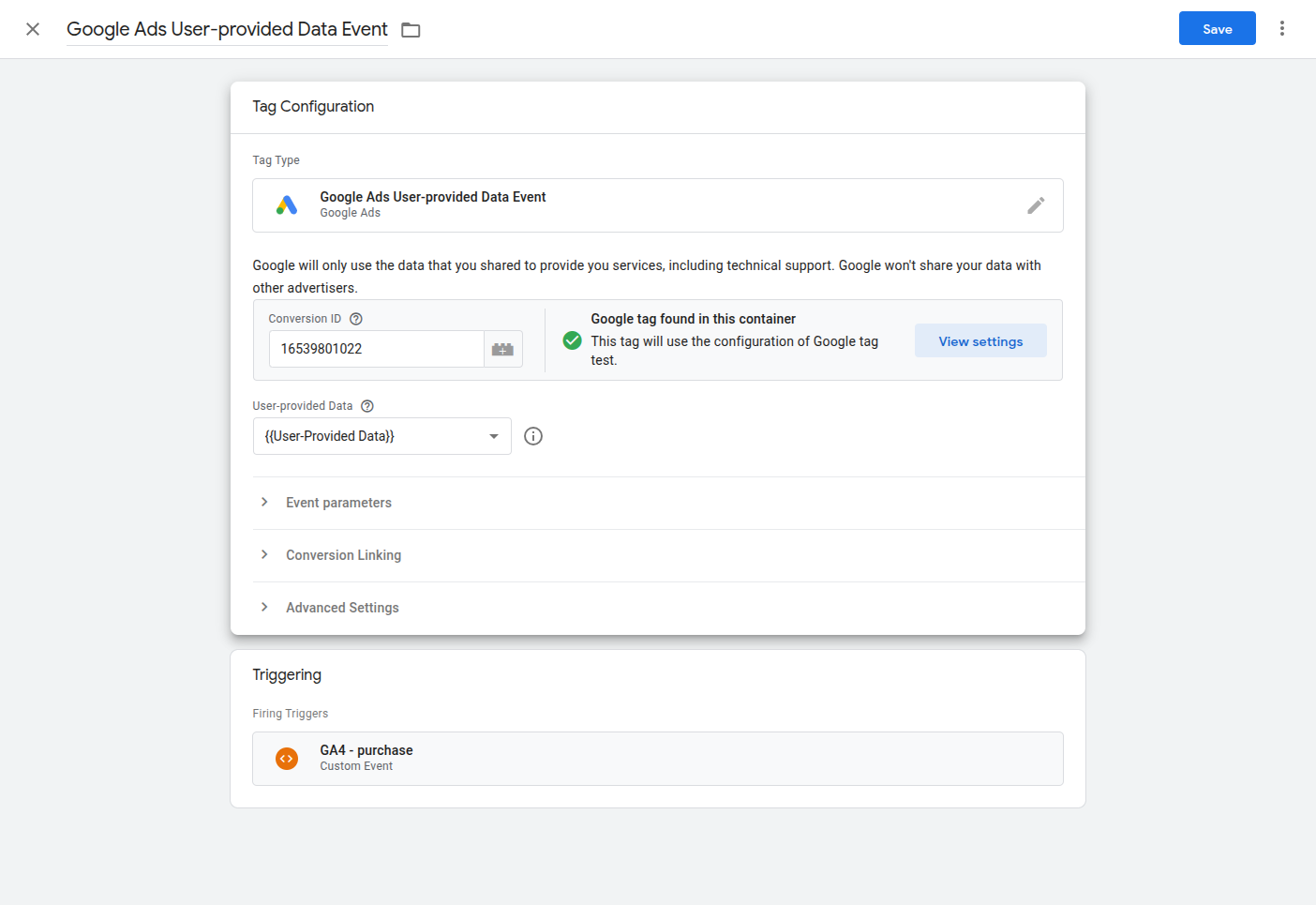The height and width of the screenshot is (905, 1316).
Task: Close the tag editor with the X
Action: pos(33,28)
